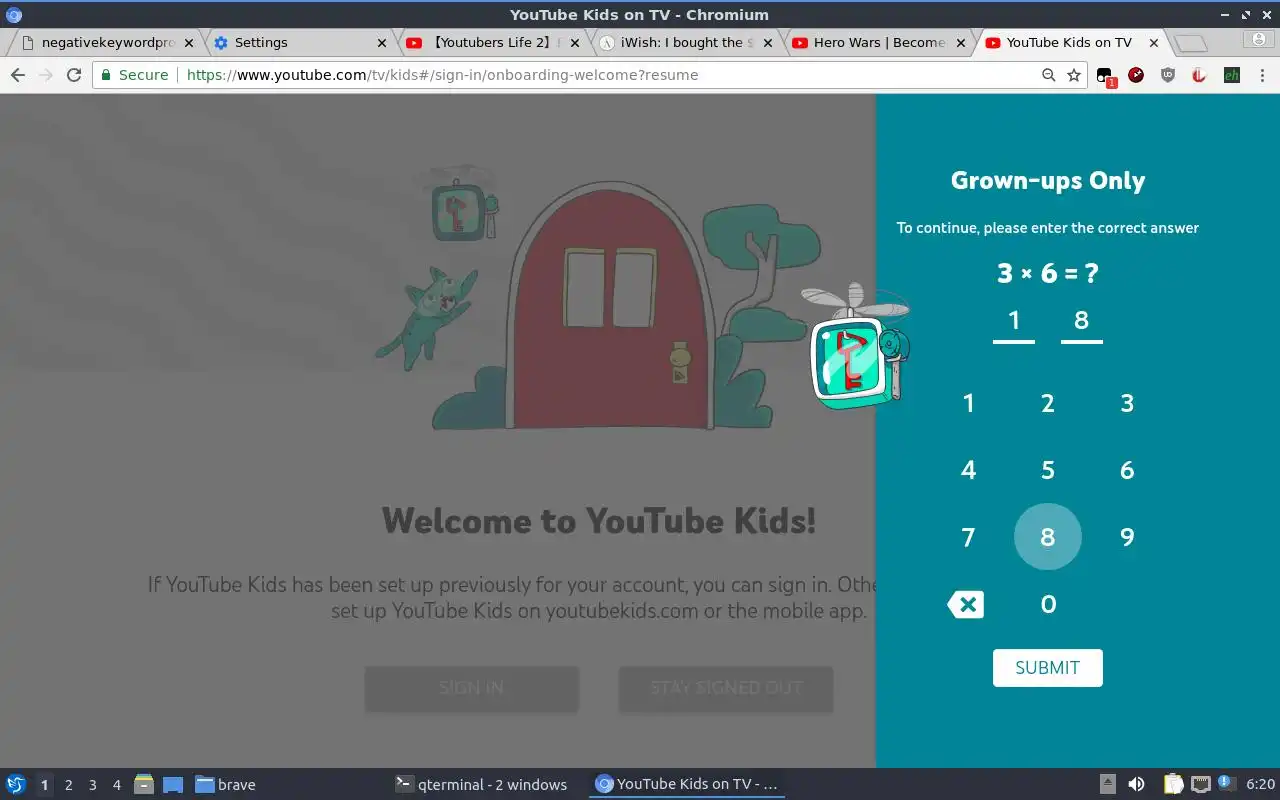Click the browser Back arrow
Screen dimensions: 1280x800
point(17,75)
